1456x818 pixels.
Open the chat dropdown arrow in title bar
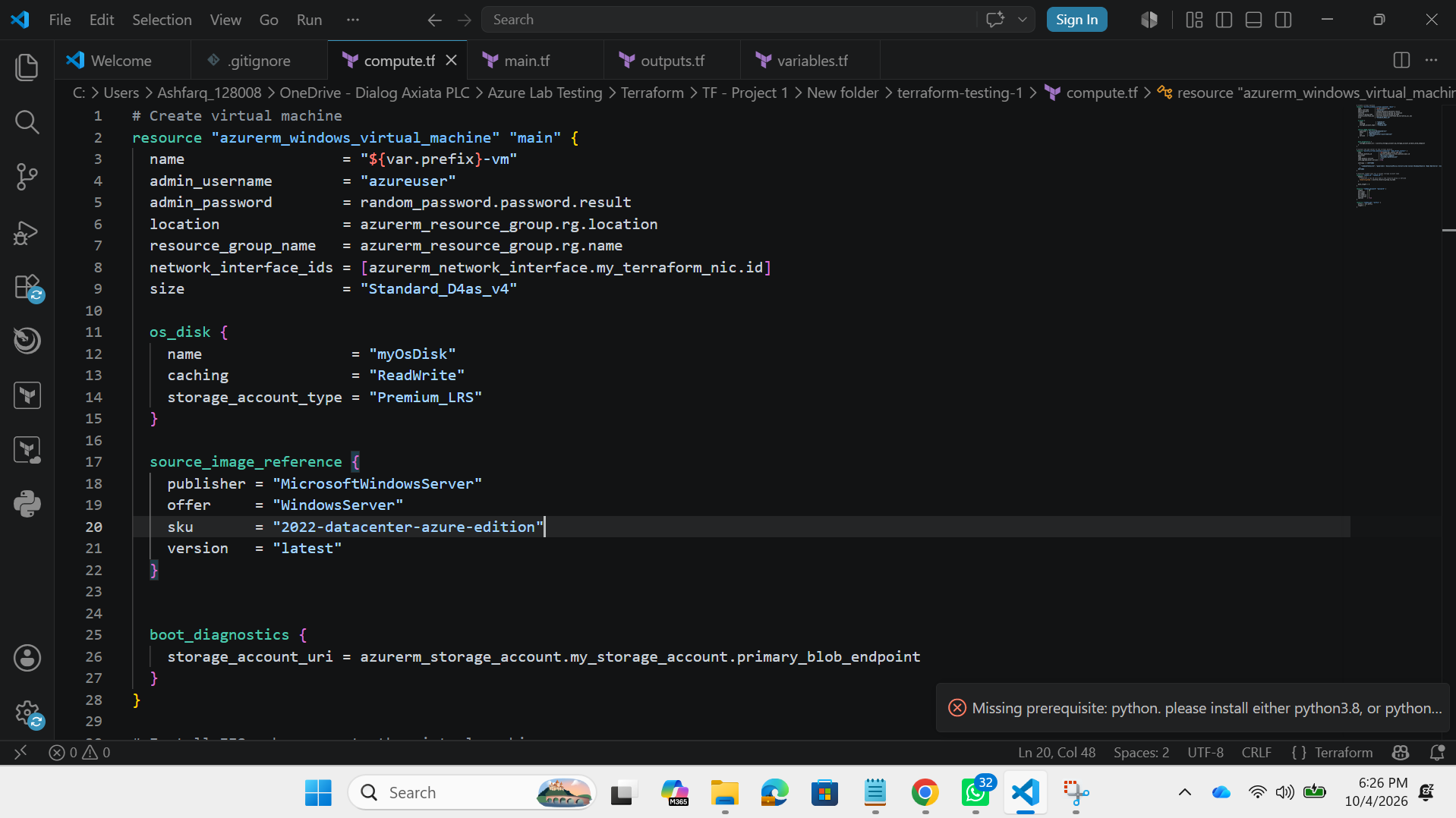(x=1023, y=20)
